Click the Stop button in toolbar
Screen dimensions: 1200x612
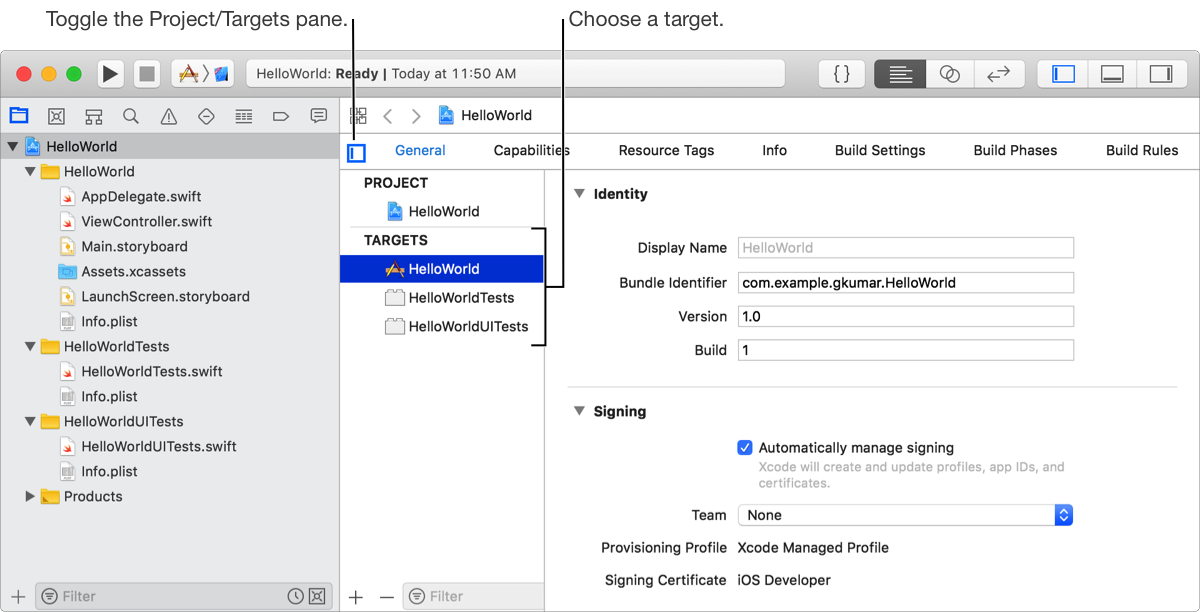[146, 74]
